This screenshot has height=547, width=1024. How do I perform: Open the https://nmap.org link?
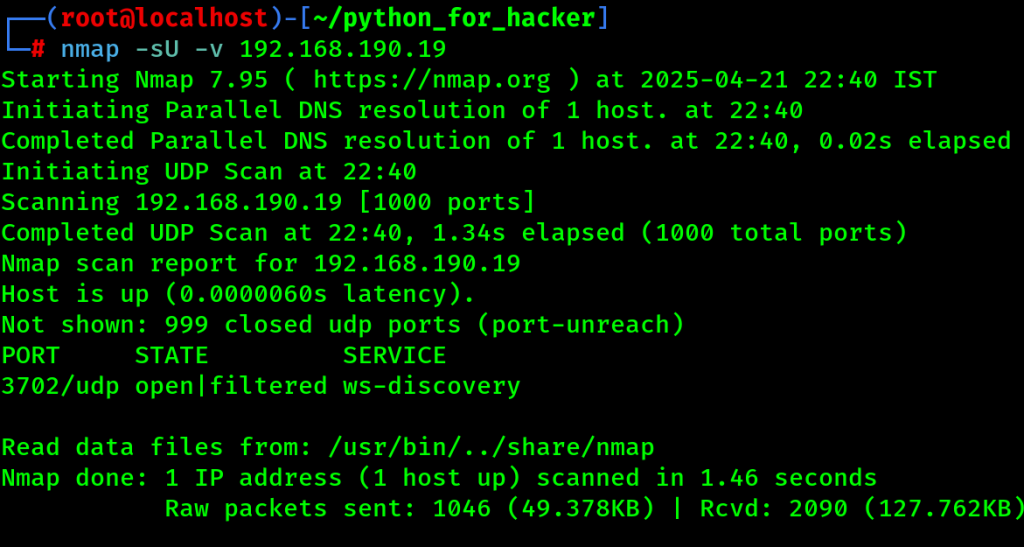432,80
